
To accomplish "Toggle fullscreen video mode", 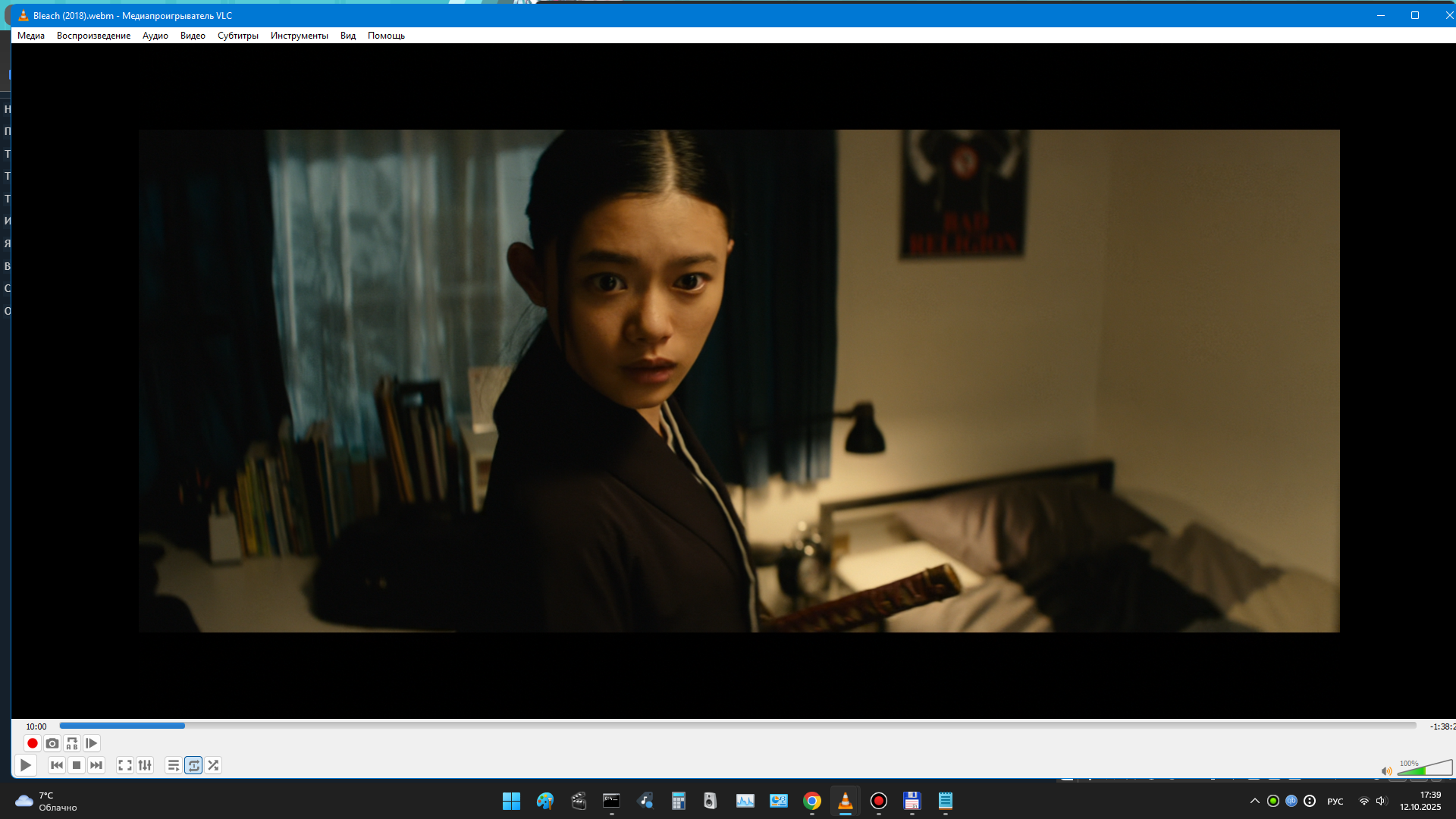I will coord(125,765).
